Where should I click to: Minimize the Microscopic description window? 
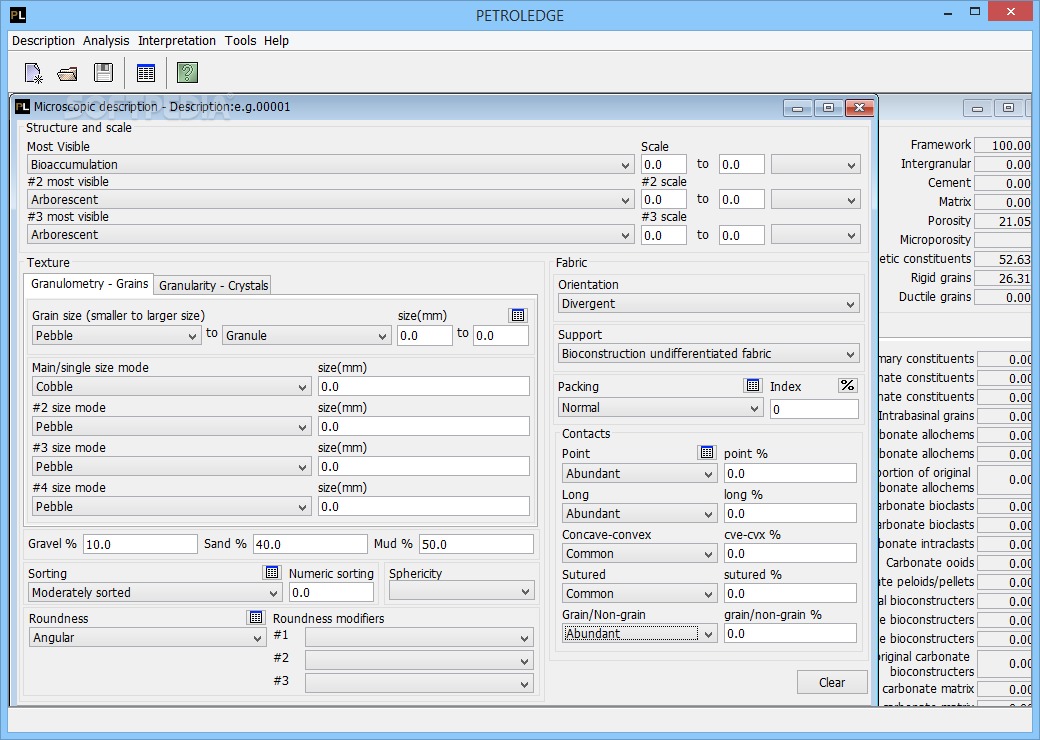(x=798, y=107)
